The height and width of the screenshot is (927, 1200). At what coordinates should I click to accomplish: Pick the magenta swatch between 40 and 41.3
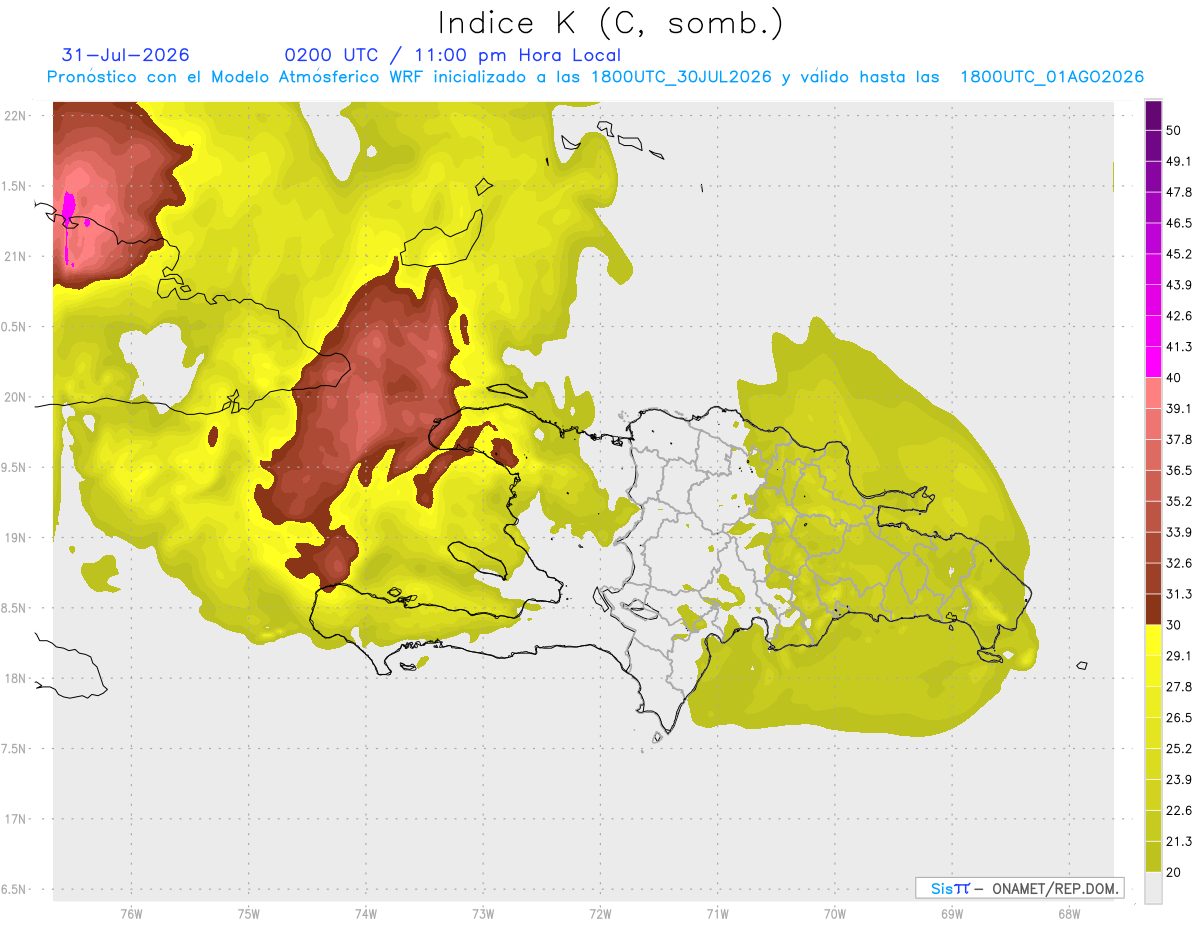point(1153,361)
